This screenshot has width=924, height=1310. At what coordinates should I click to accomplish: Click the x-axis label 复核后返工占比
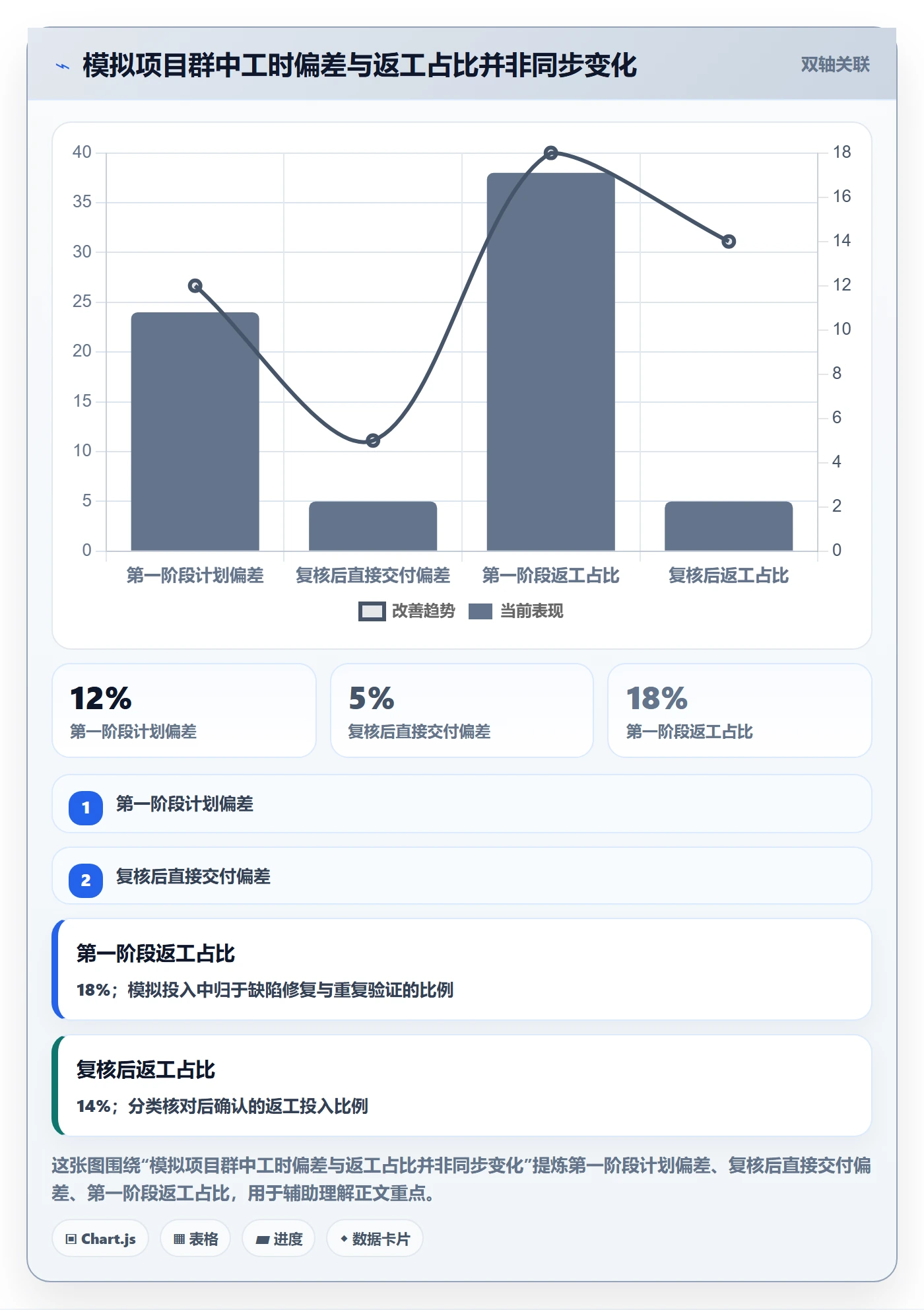(x=729, y=576)
